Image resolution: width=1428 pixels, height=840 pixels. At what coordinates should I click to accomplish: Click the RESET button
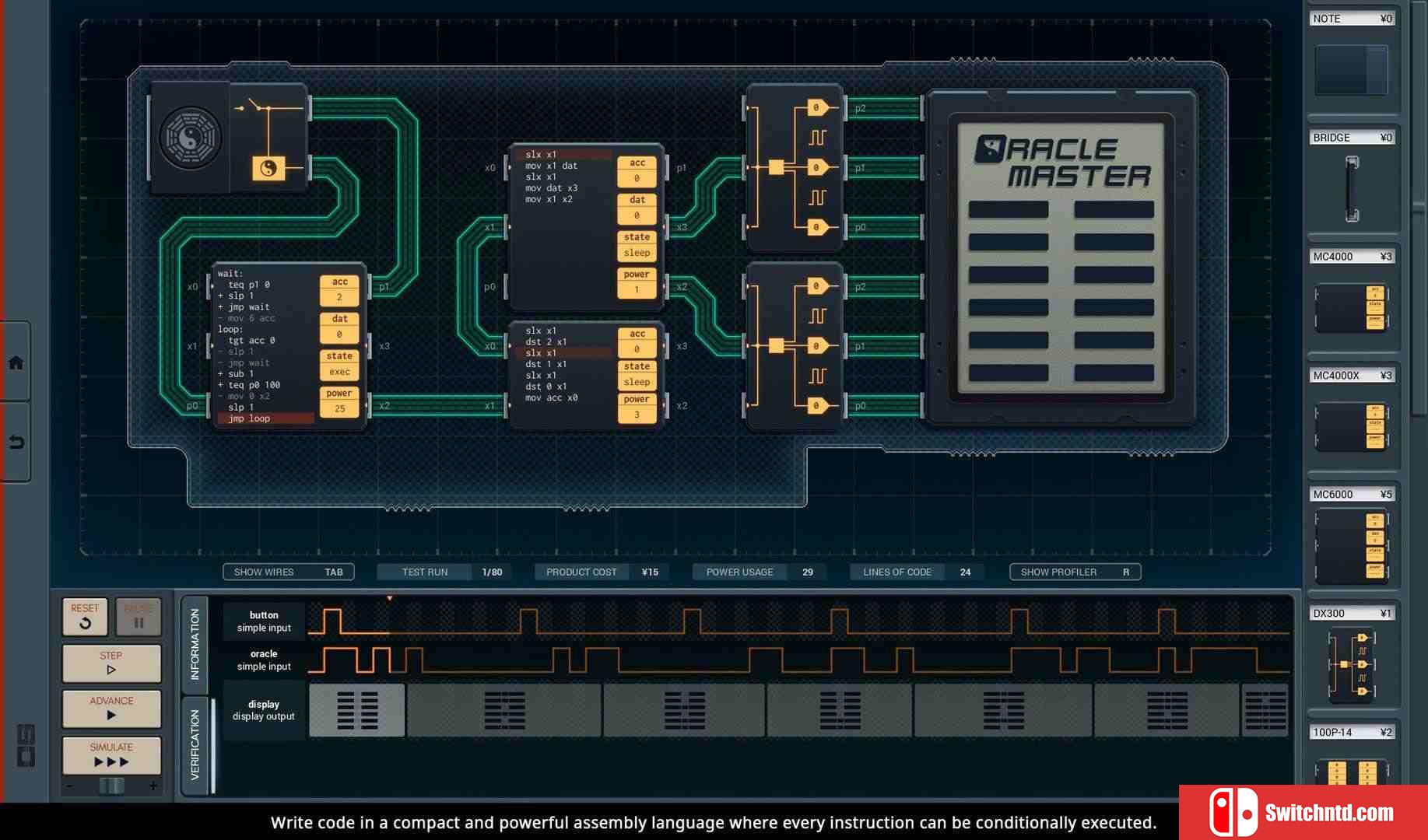[x=85, y=616]
